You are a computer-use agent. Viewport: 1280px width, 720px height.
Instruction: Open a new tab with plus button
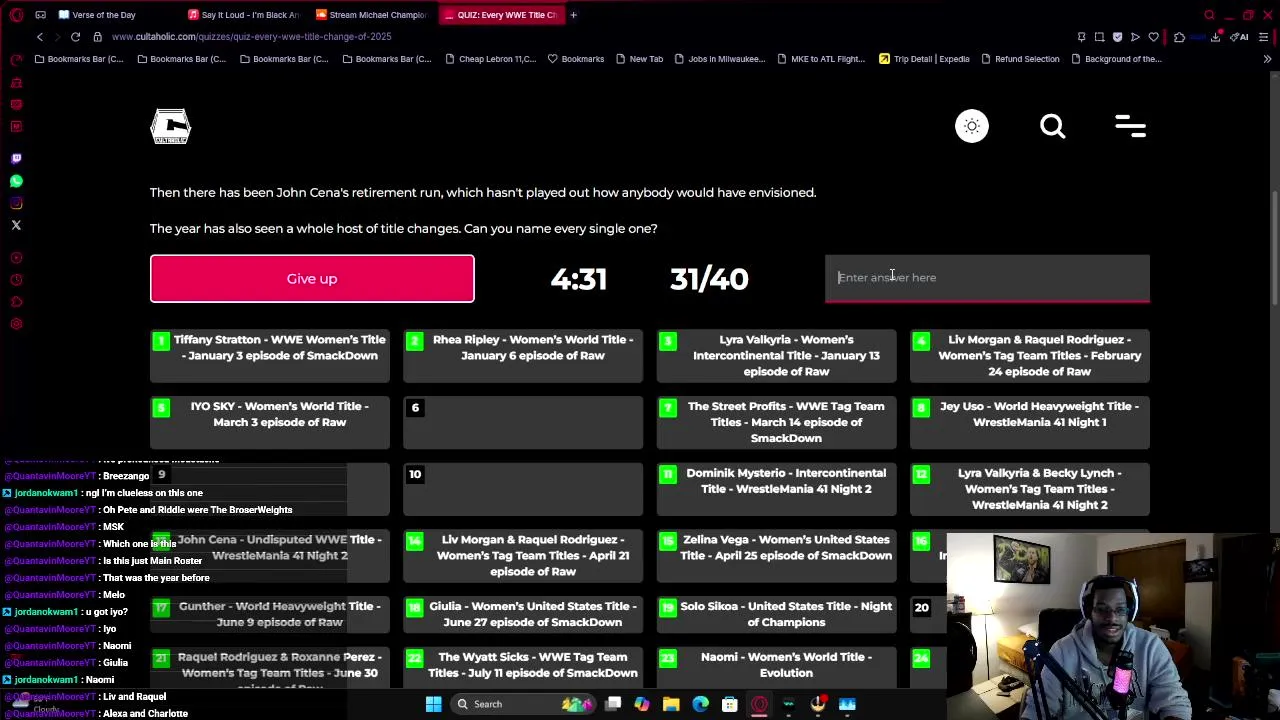(x=573, y=15)
